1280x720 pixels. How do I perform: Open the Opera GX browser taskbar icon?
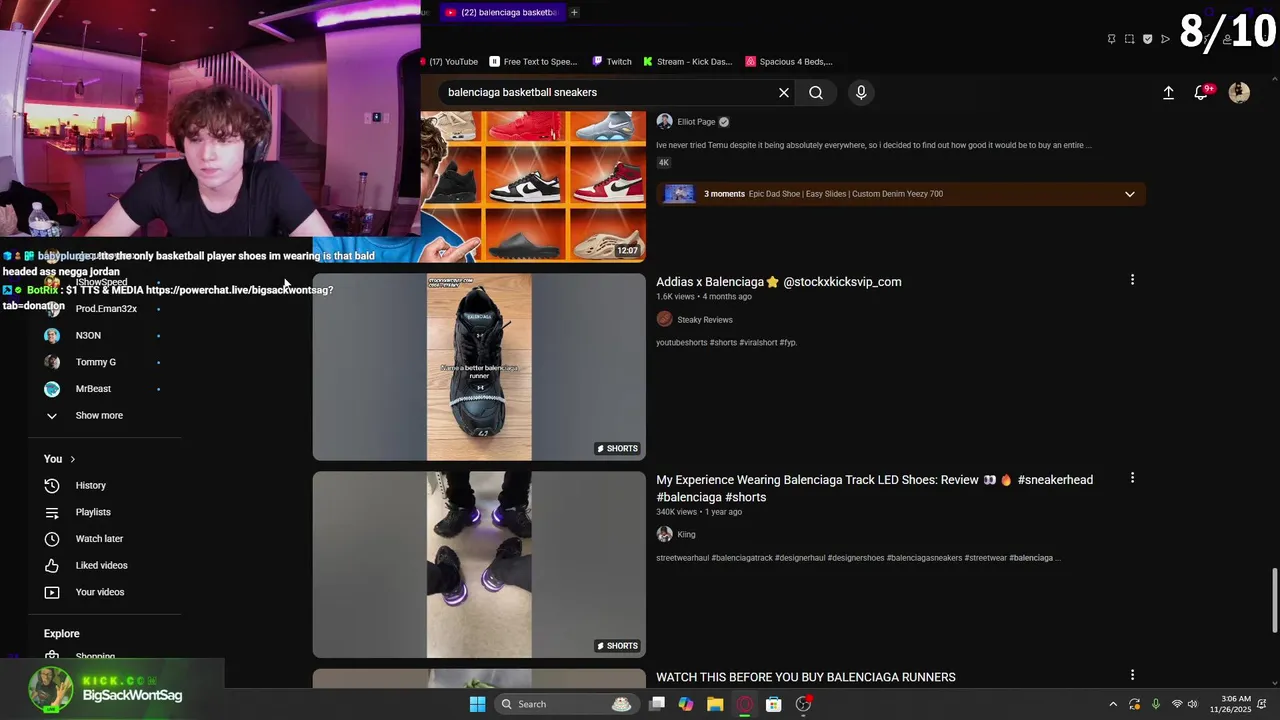(x=744, y=704)
